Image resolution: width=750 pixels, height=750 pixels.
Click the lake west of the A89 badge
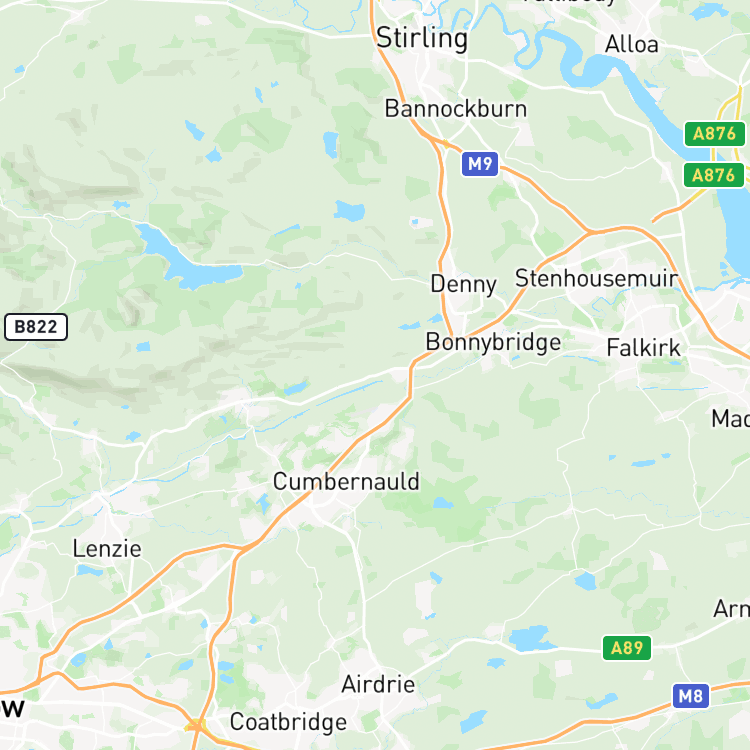[x=531, y=639]
